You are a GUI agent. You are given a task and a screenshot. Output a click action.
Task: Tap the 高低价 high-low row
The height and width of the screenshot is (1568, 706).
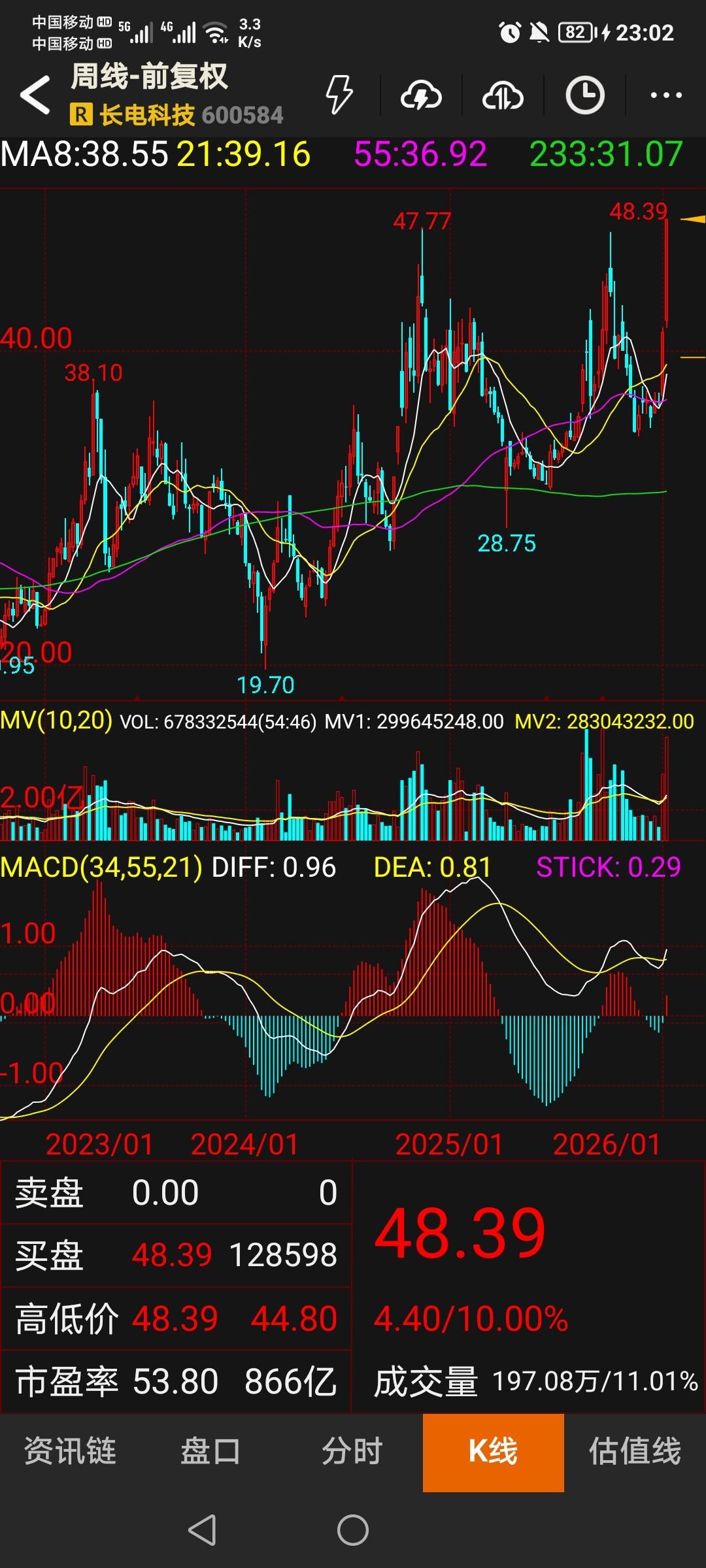click(x=176, y=1318)
